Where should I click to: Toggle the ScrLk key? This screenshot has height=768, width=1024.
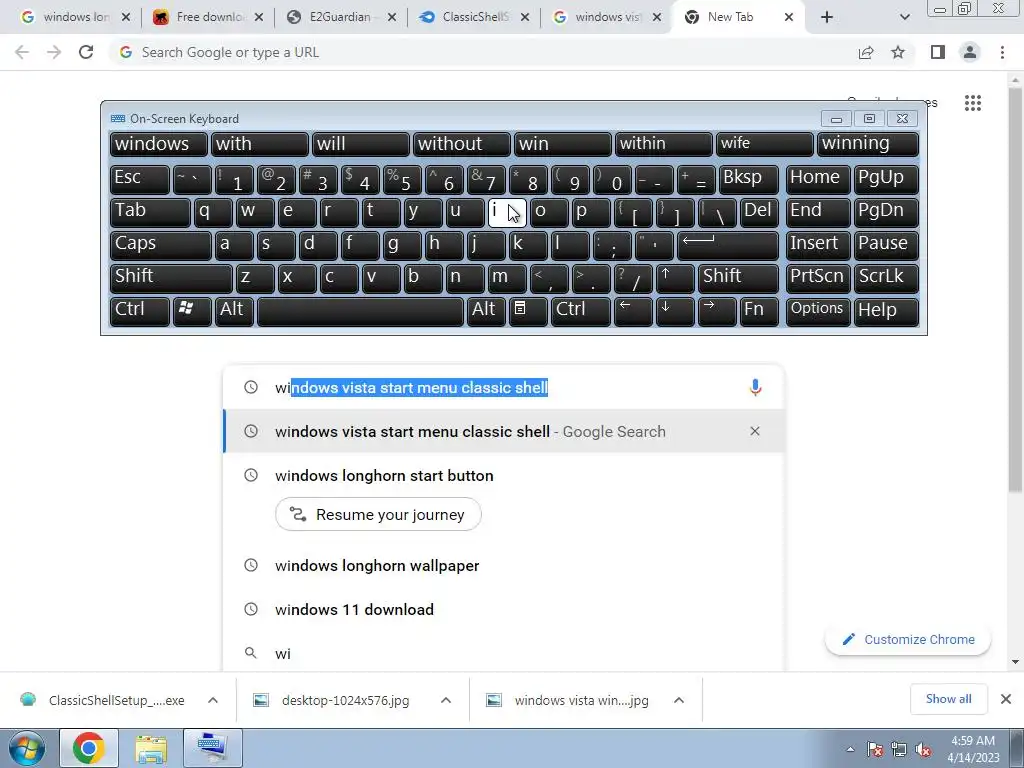[x=886, y=277]
